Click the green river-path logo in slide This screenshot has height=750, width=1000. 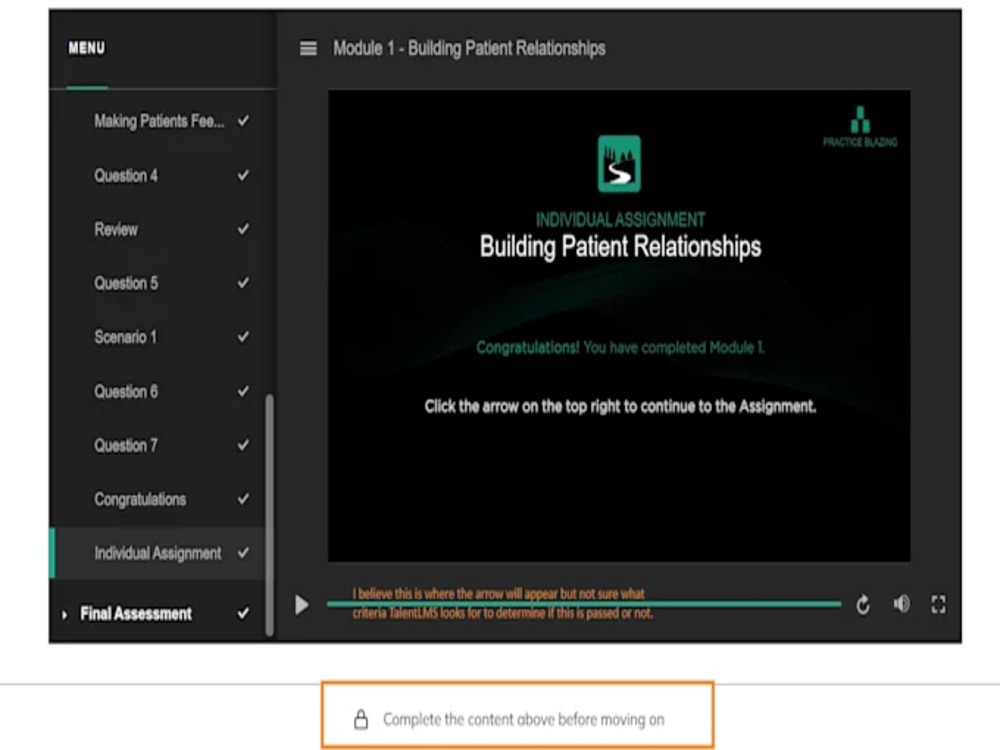(x=619, y=163)
